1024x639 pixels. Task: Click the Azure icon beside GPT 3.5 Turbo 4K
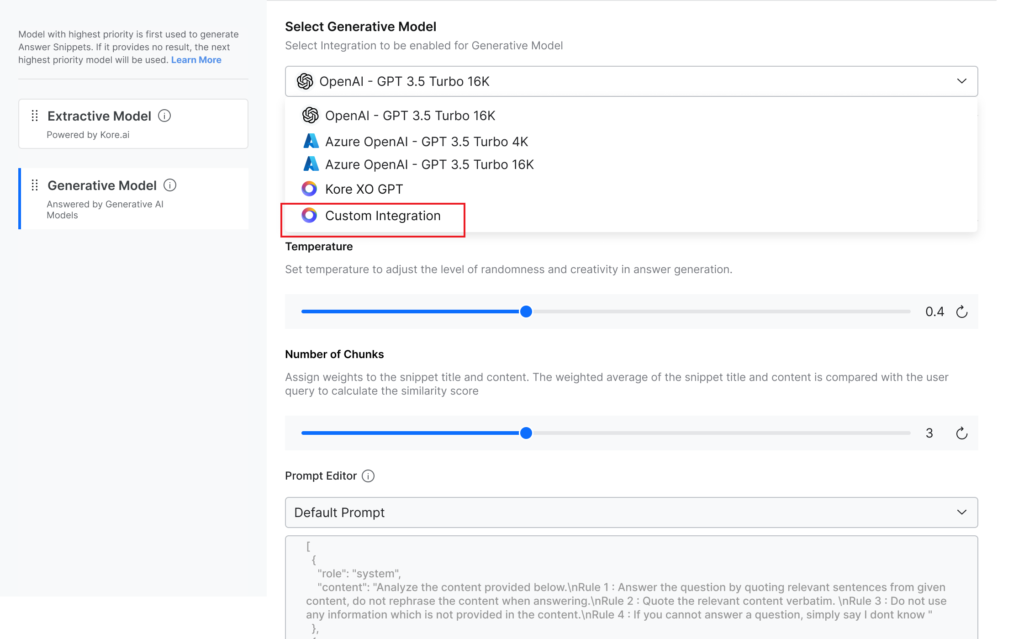point(309,141)
